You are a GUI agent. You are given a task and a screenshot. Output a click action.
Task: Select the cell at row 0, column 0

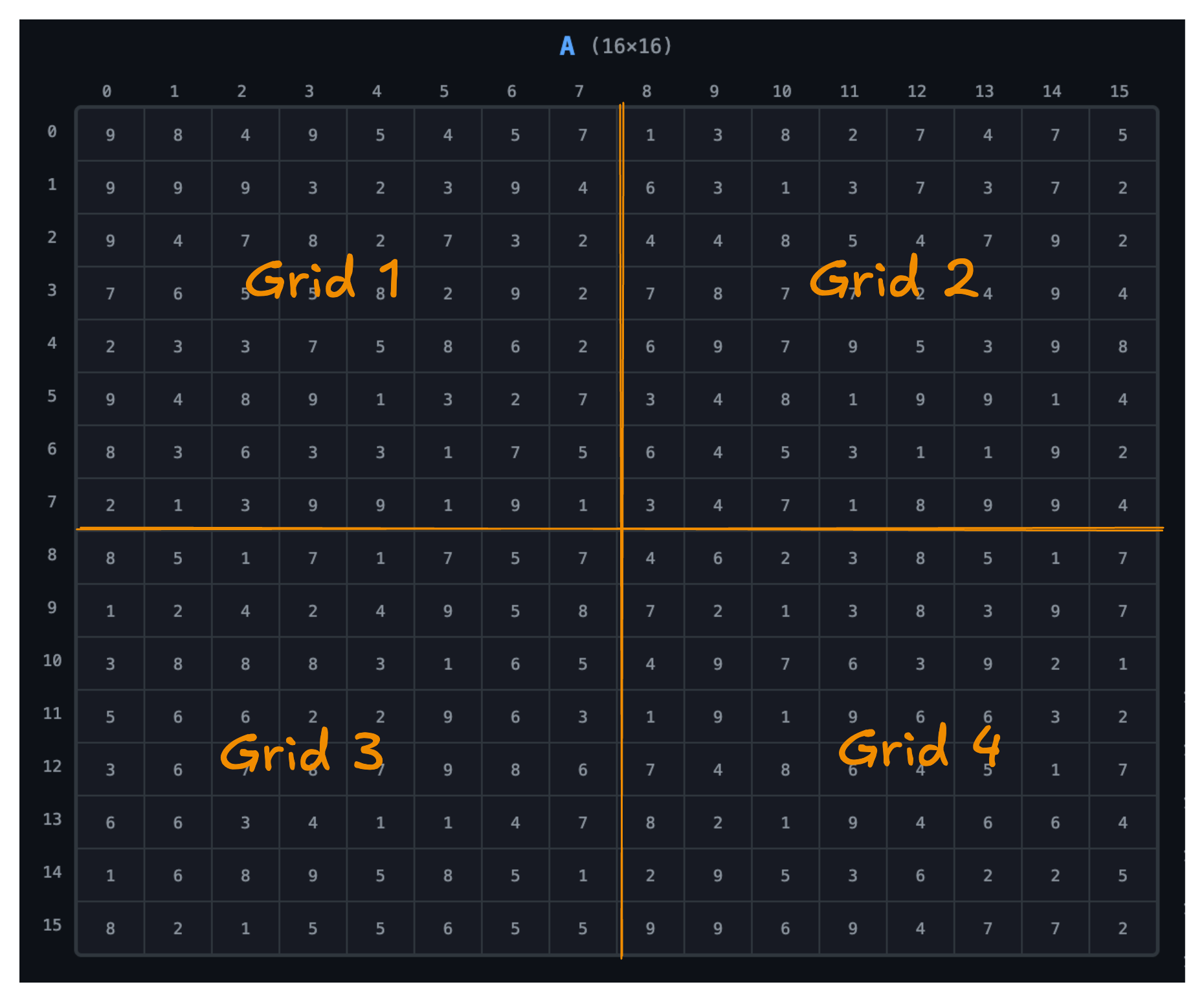coord(111,135)
